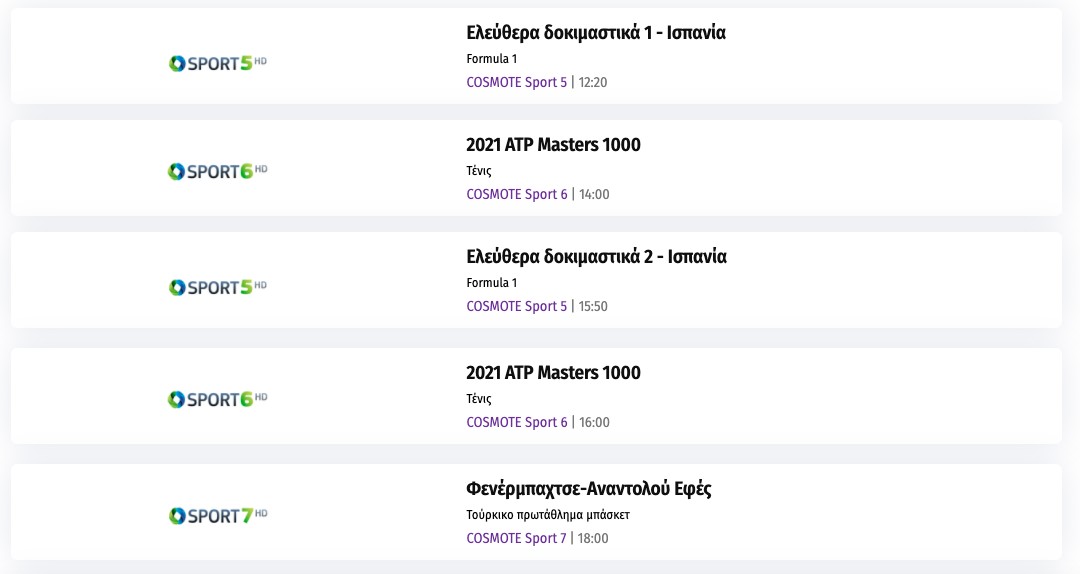
Task: Follow the COSMOTE Sport 7 link
Action: click(x=516, y=538)
